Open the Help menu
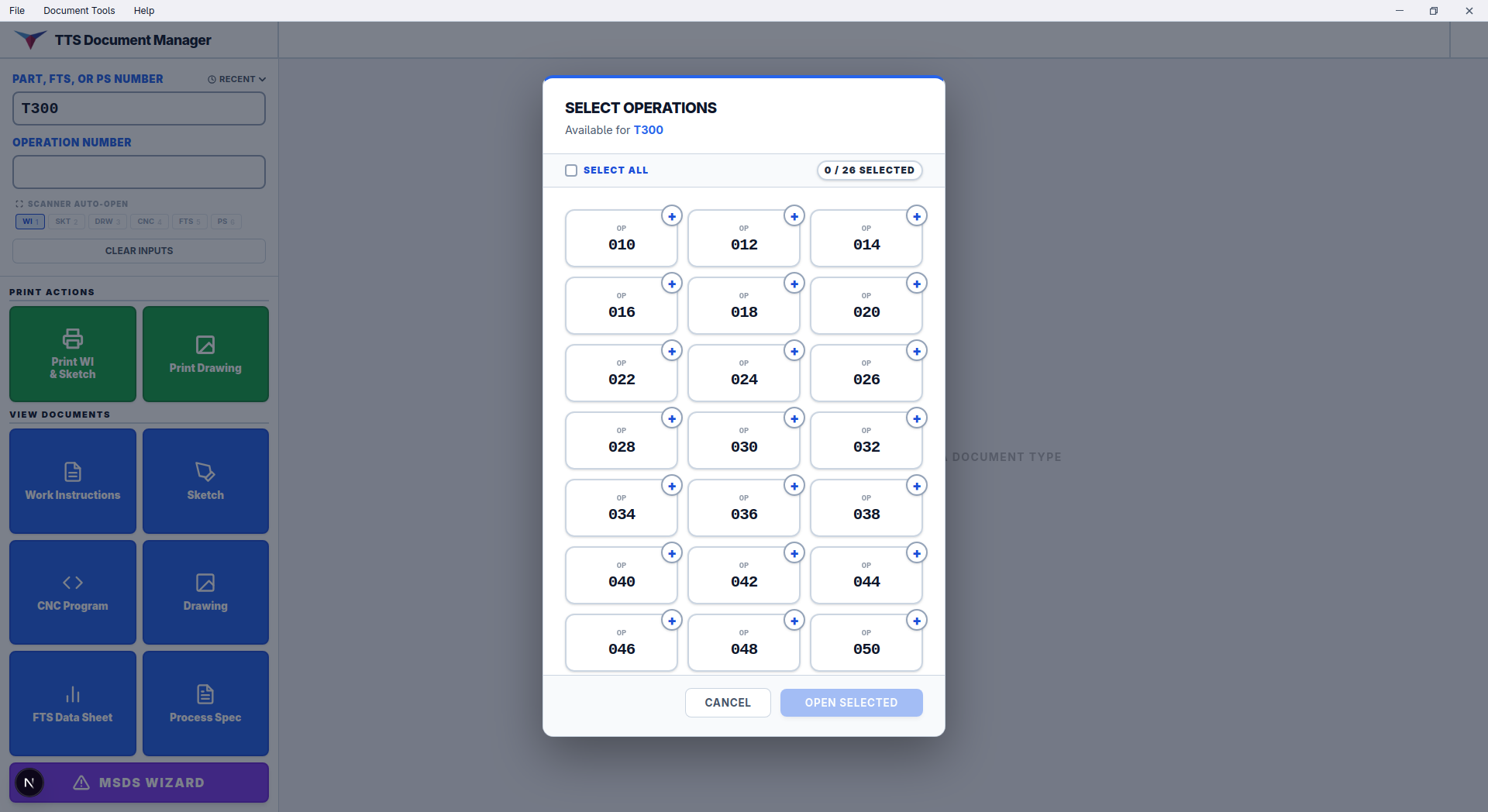This screenshot has height=812, width=1488. (144, 11)
